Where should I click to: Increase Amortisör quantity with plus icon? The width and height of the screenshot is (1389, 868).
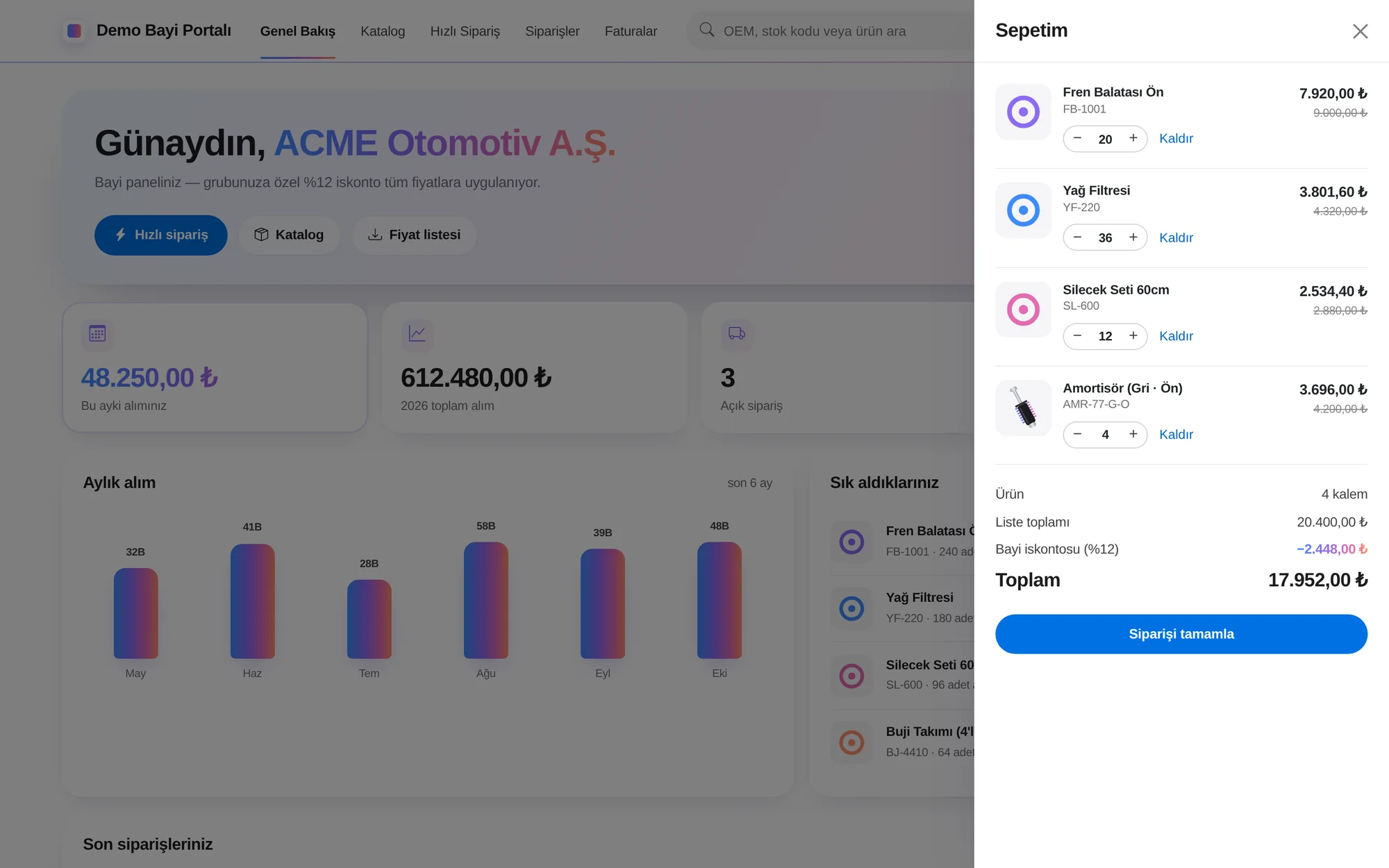(1133, 435)
